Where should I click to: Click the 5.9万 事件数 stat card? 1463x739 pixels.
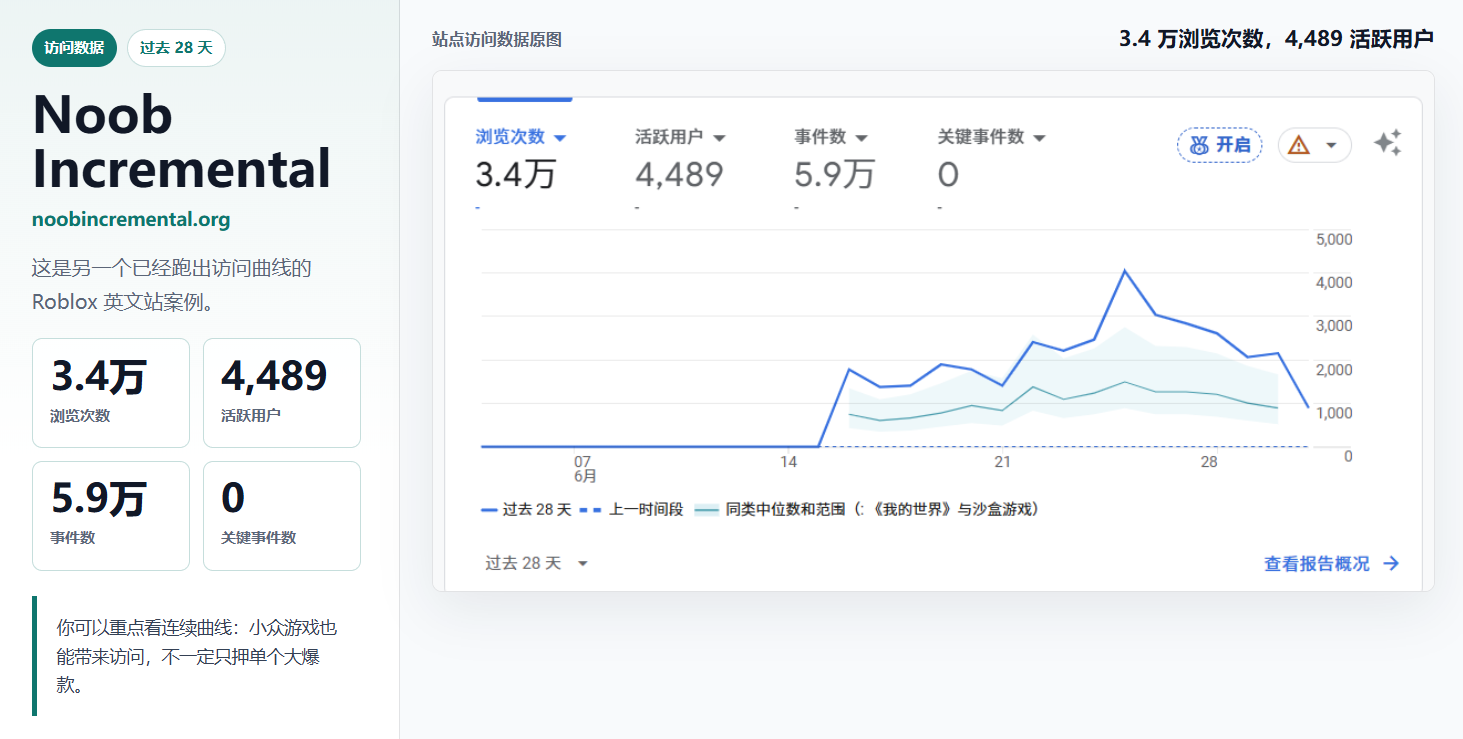point(111,516)
